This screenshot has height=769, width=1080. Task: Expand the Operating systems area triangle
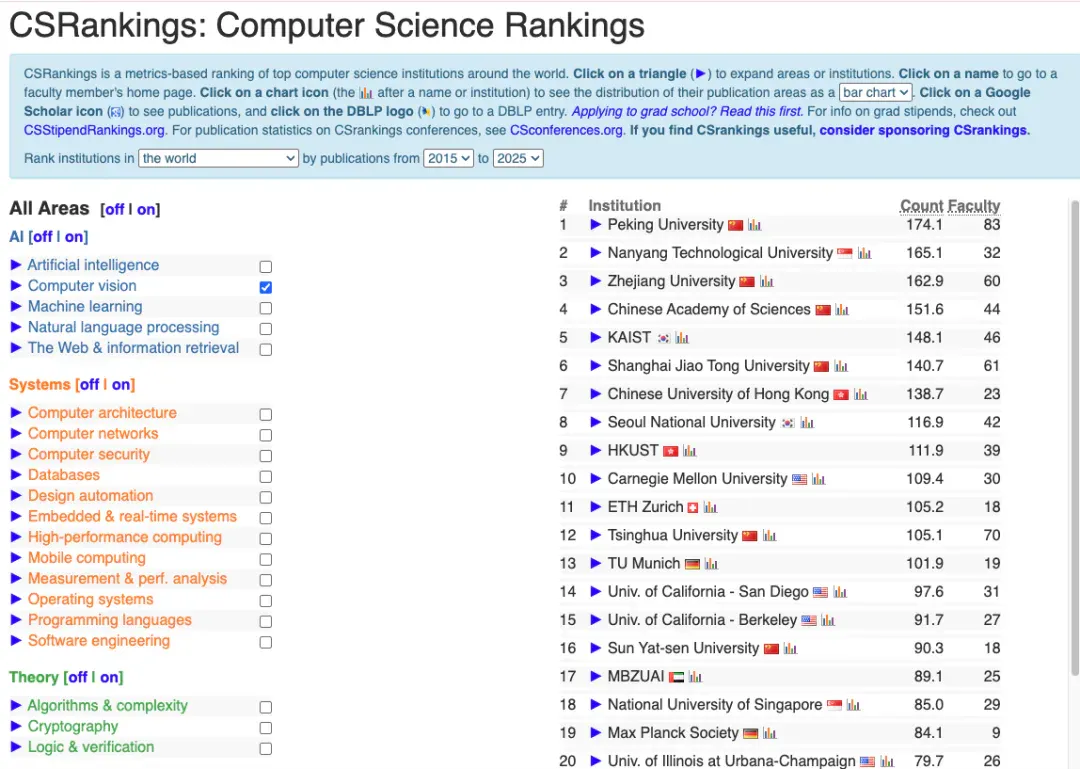[16, 599]
